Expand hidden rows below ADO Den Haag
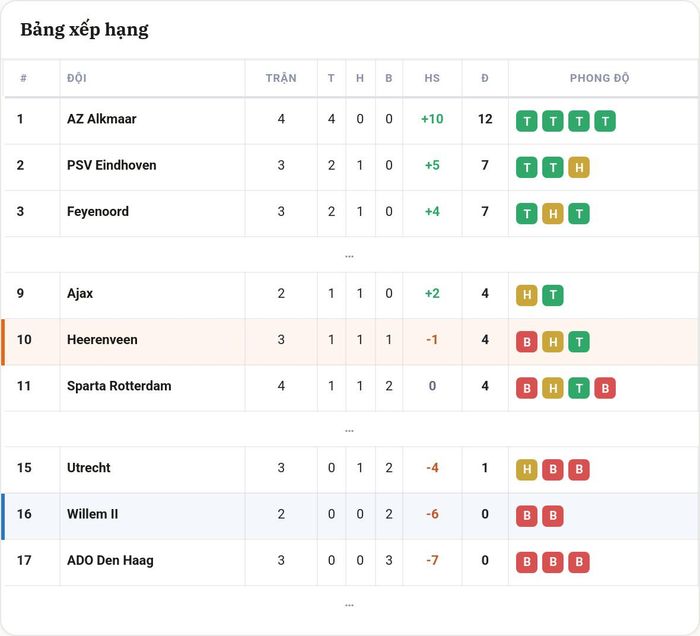 tap(349, 605)
